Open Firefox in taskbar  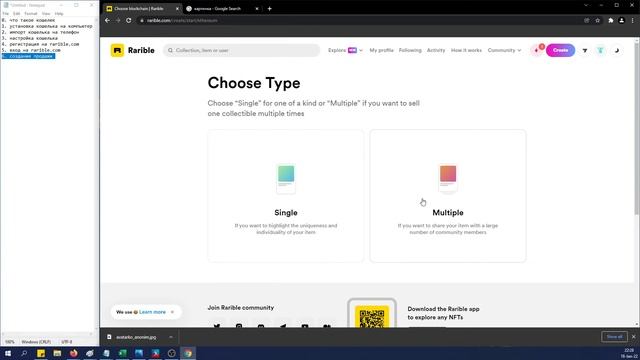[73, 353]
